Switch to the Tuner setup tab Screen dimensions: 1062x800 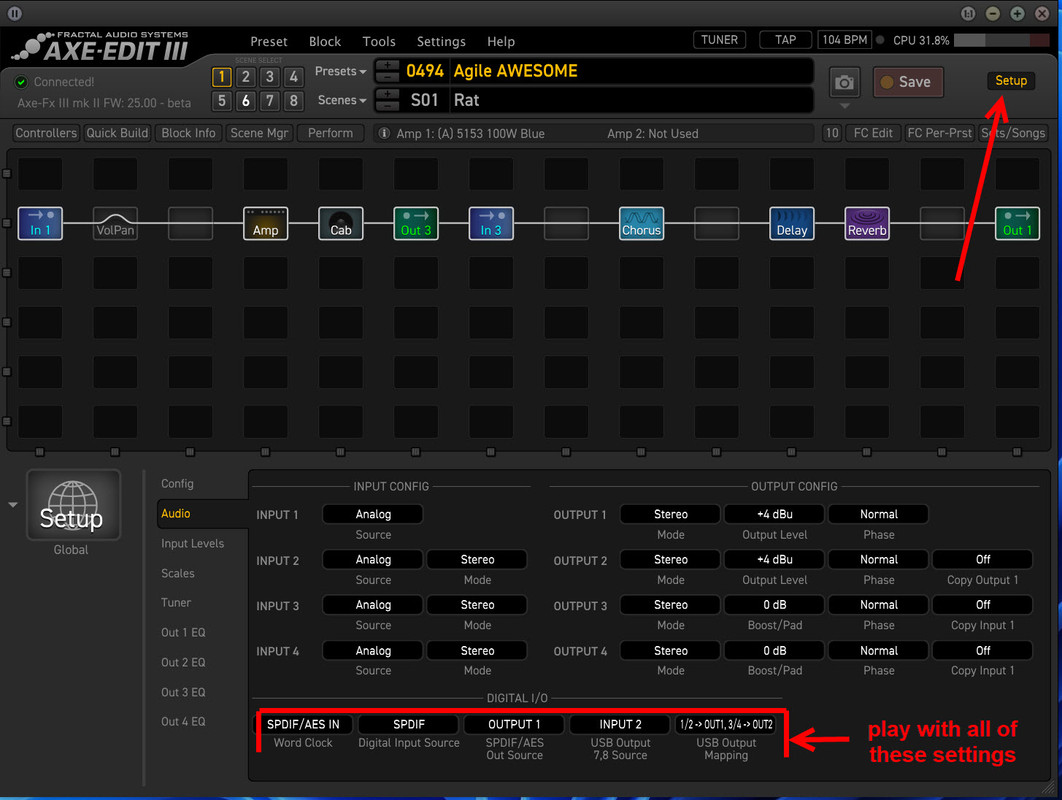coord(175,602)
